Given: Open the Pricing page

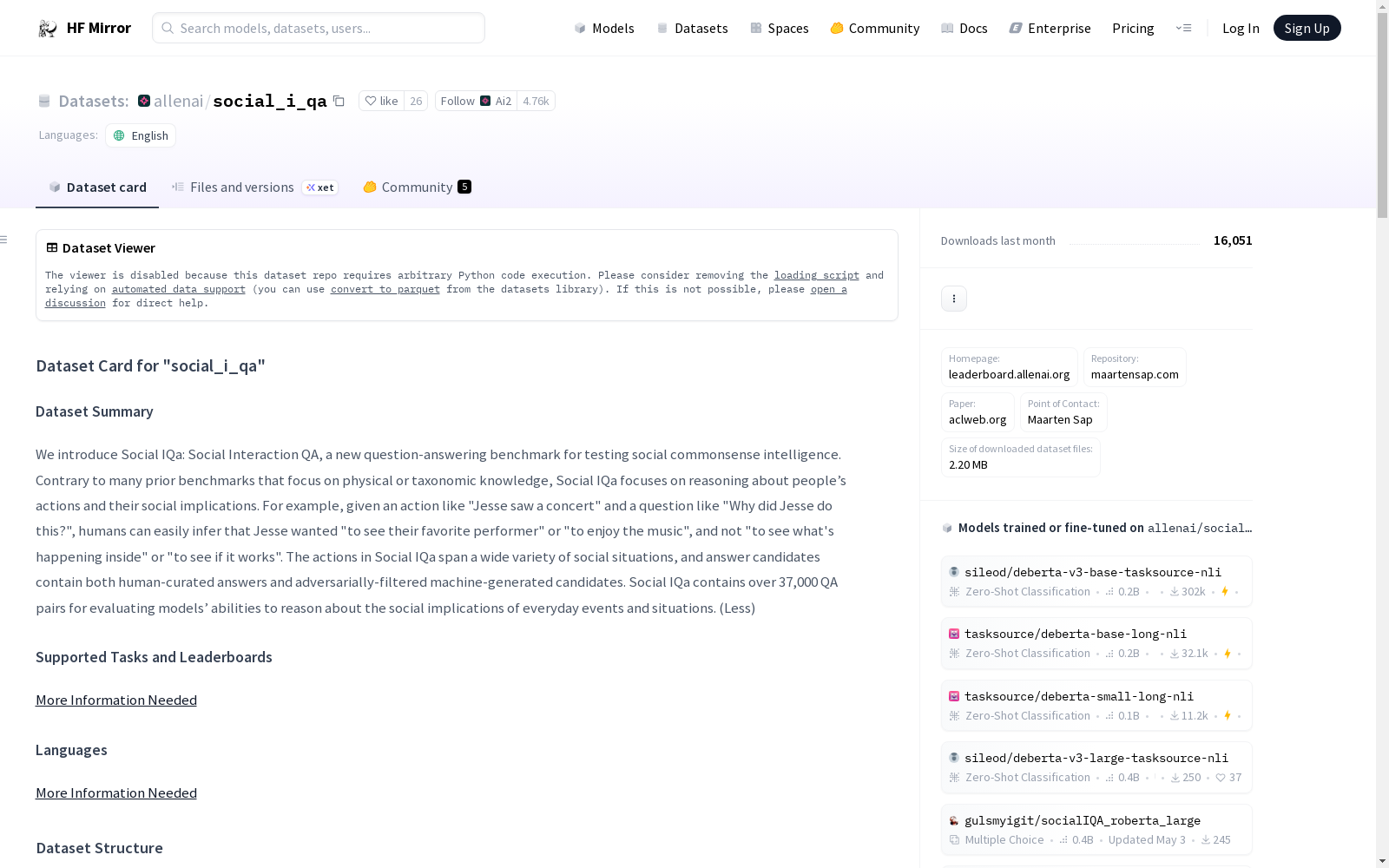Looking at the screenshot, I should [x=1133, y=28].
